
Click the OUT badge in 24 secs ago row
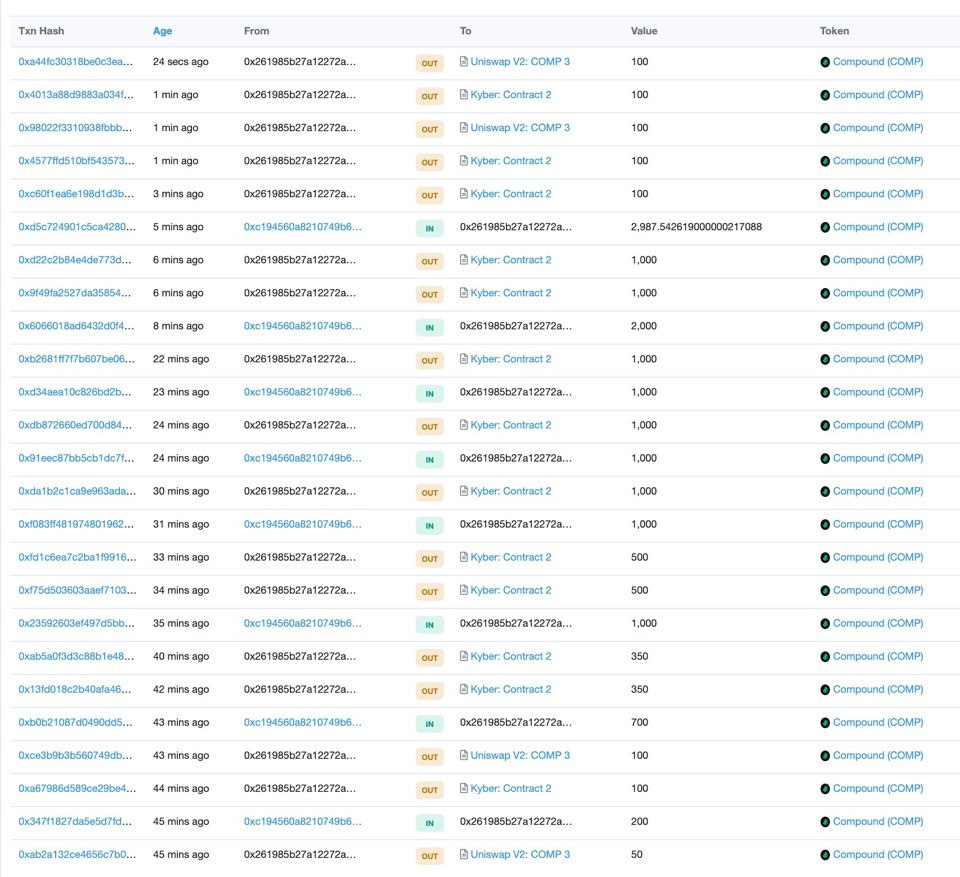(x=429, y=63)
